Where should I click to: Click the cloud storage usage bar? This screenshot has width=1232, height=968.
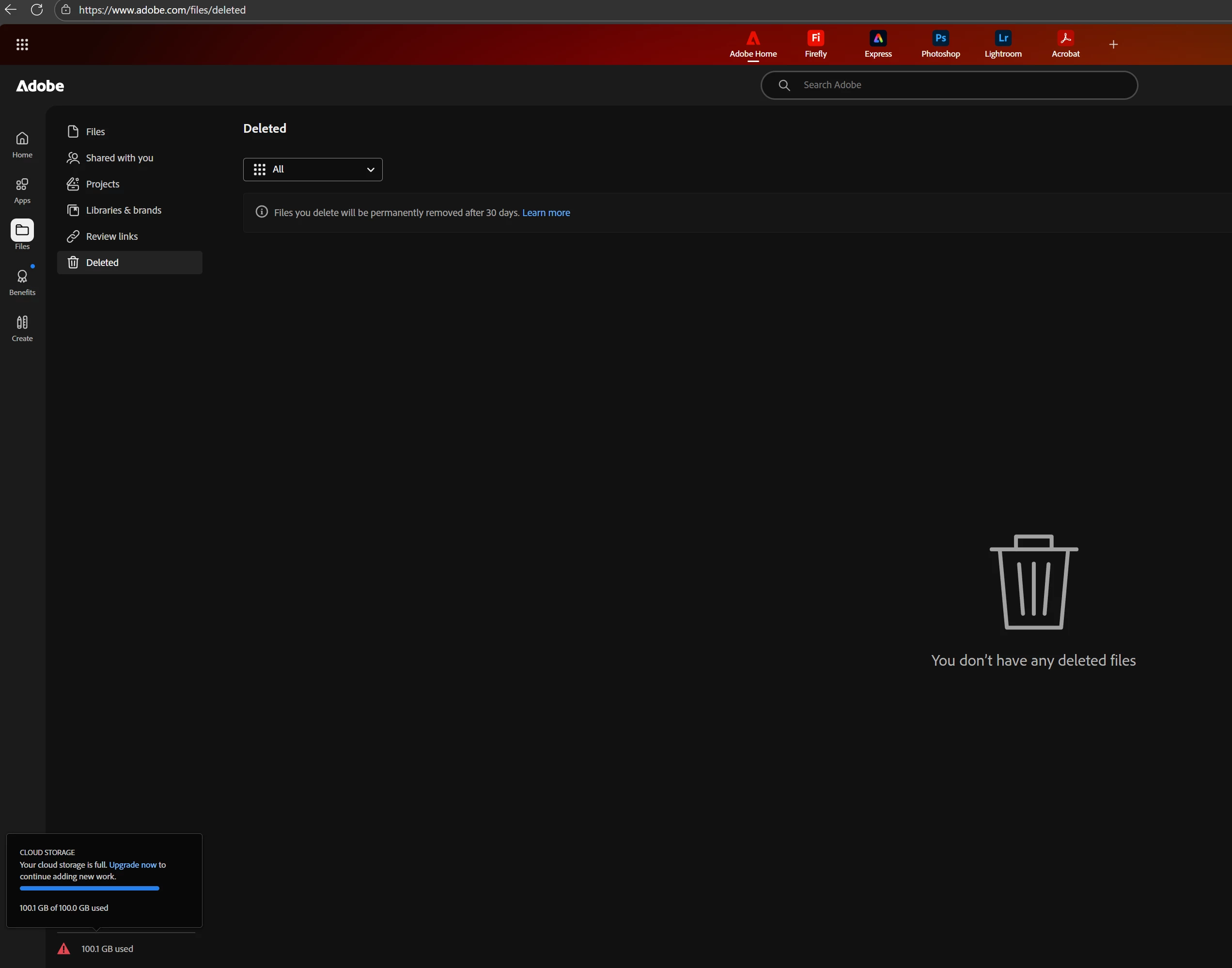[x=90, y=888]
